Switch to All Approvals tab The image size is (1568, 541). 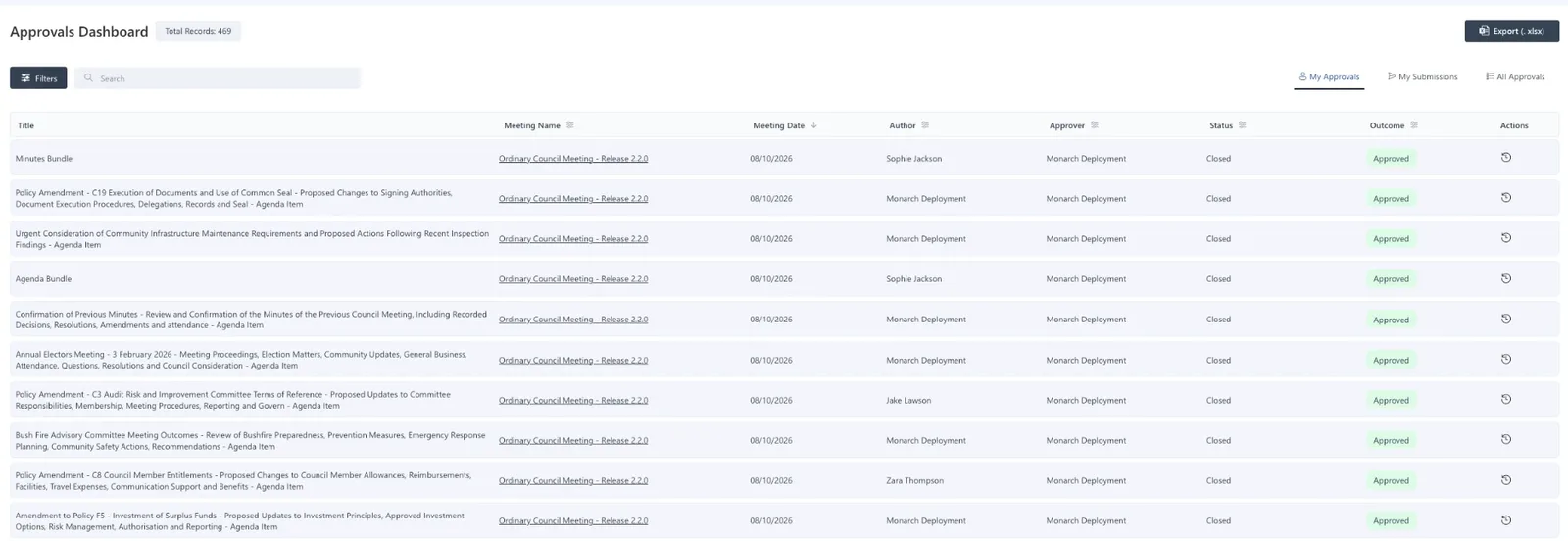pos(1515,76)
